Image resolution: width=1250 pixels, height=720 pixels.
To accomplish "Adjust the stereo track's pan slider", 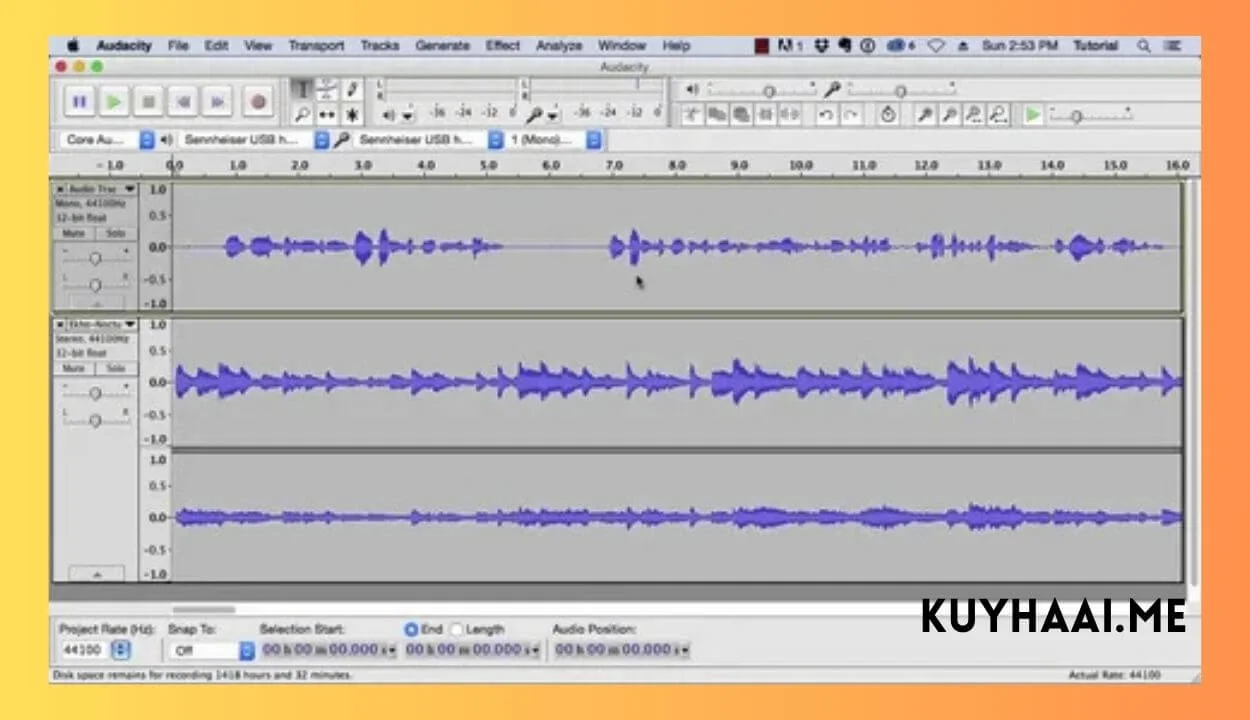I will [95, 421].
